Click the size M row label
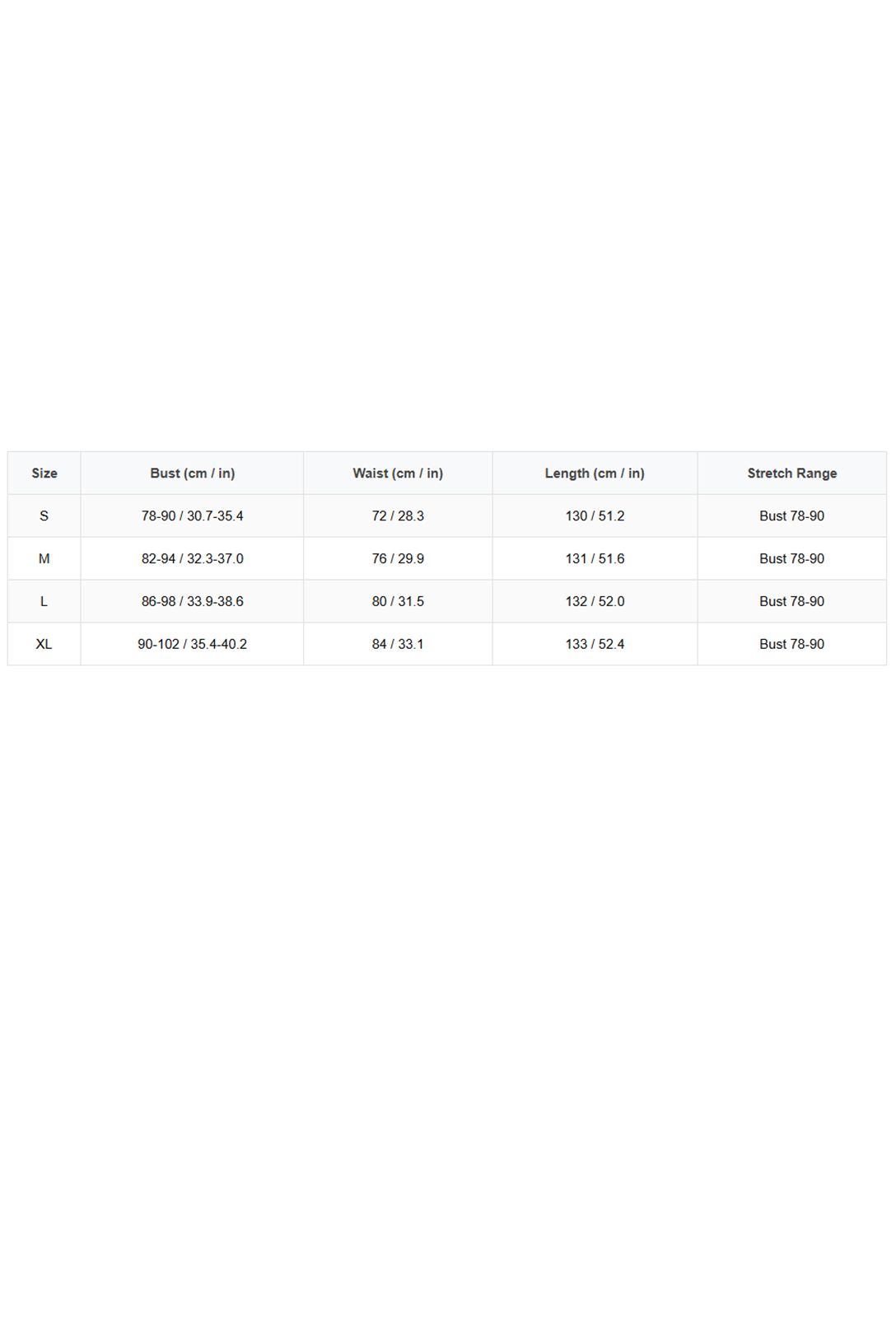Viewport: 896px width, 1344px height. point(44,558)
